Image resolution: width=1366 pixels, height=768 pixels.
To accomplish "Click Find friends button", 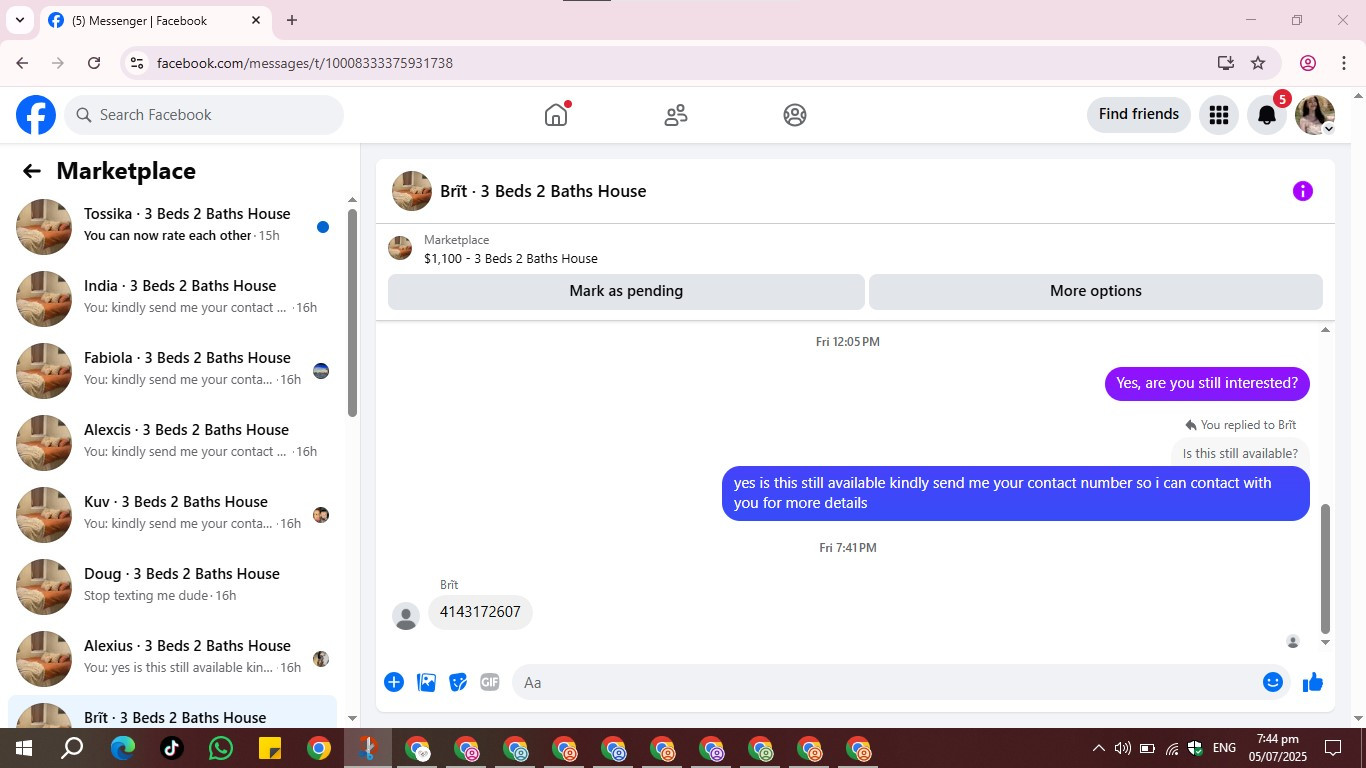I will point(1139,114).
